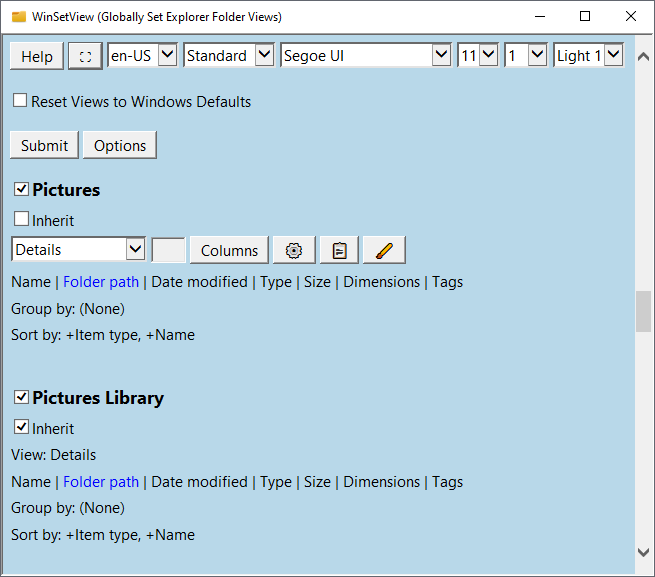The width and height of the screenshot is (655, 577).
Task: Click the empty box next to Details dropdown
Action: pos(168,250)
